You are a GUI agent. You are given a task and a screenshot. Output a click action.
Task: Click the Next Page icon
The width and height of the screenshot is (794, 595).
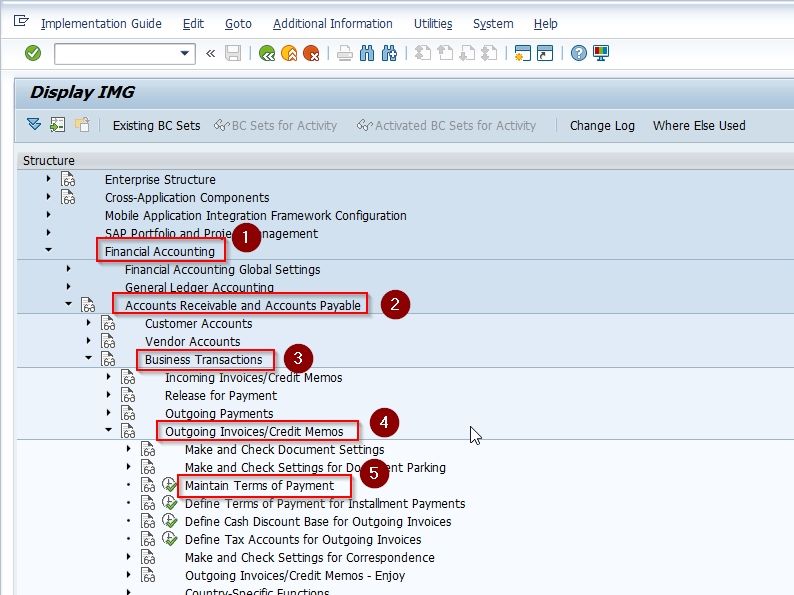pyautogui.click(x=467, y=53)
